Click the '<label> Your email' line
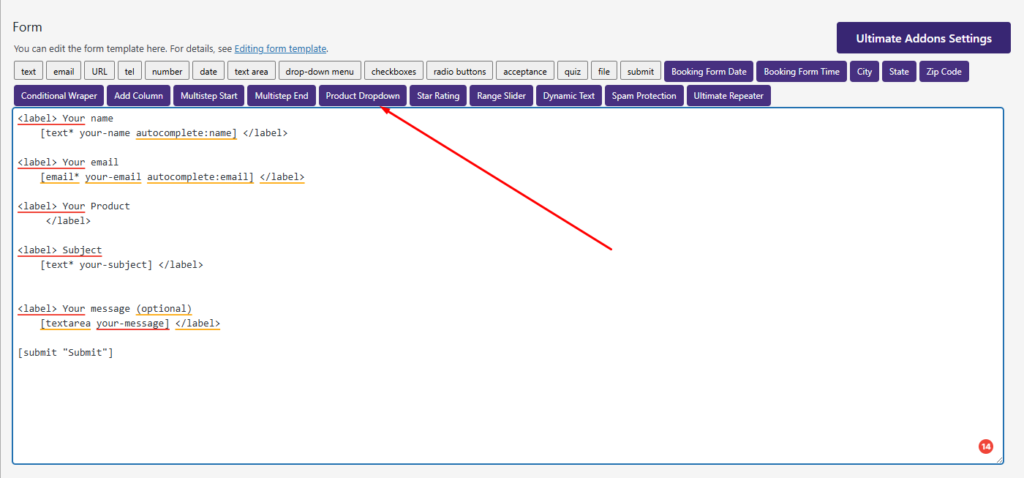 coord(68,162)
